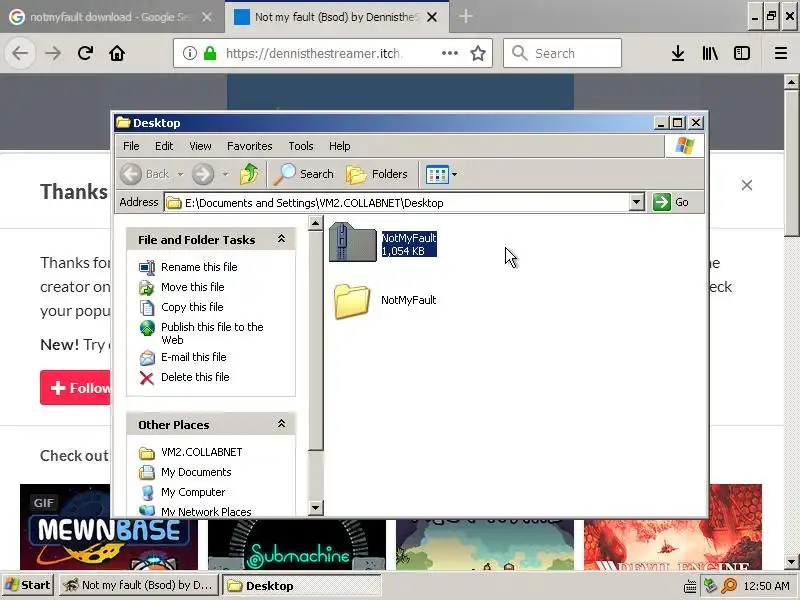The width and height of the screenshot is (800, 600).
Task: Open the Views dropdown arrow
Action: coord(455,174)
